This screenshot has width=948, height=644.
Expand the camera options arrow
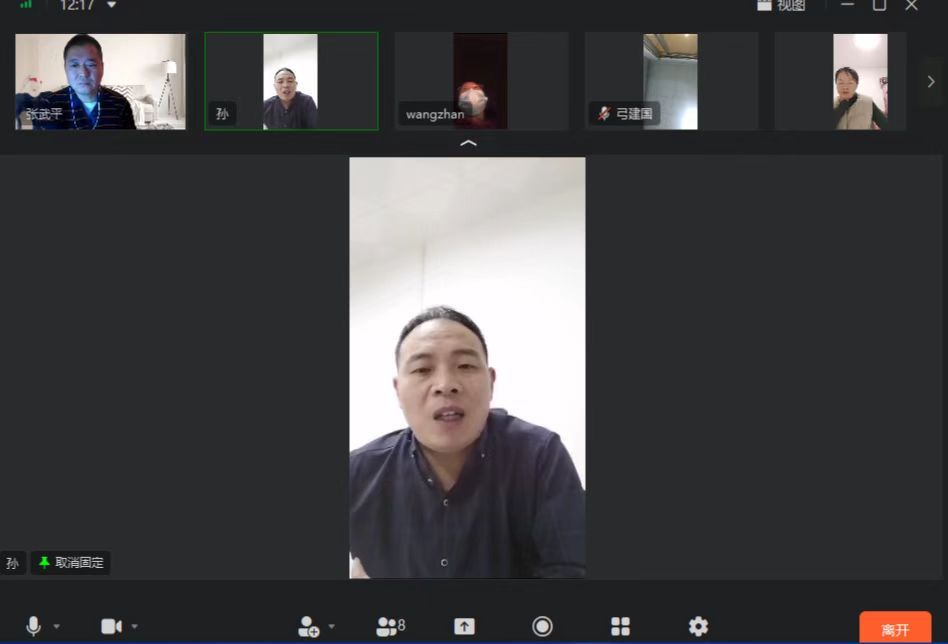coord(134,627)
